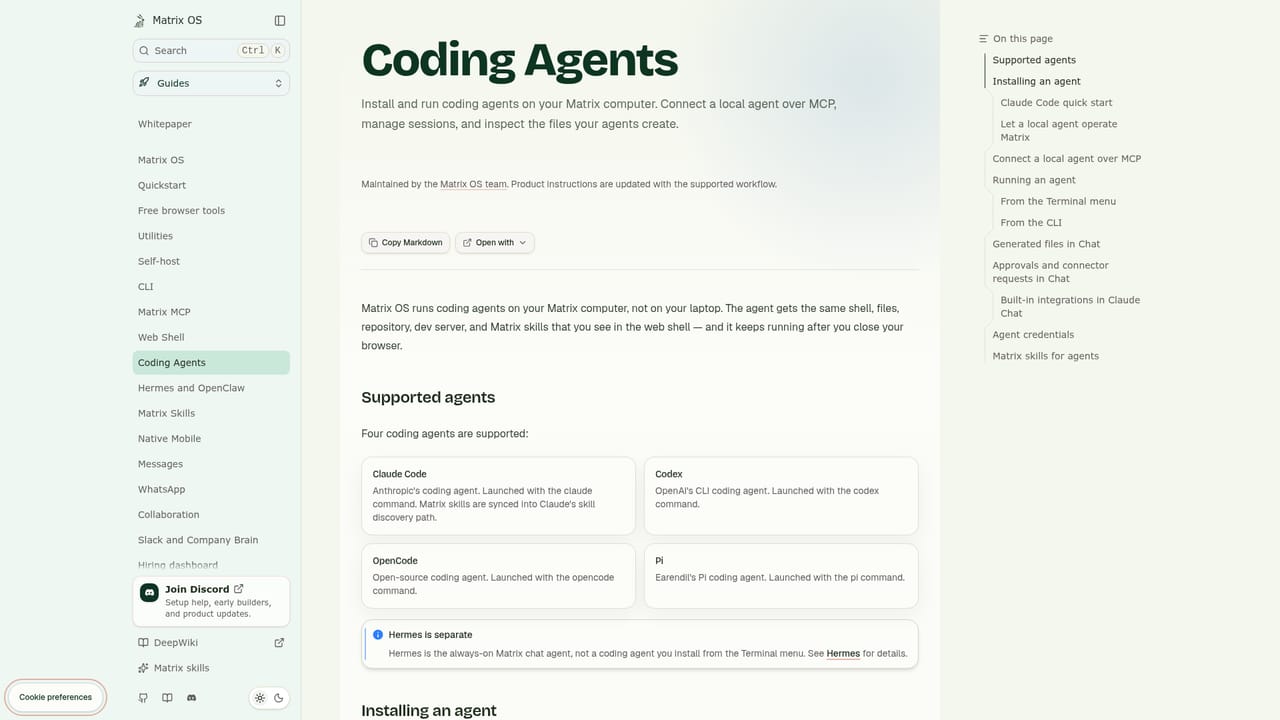This screenshot has height=720, width=1280.
Task: Open the Codex agent card
Action: [x=781, y=496]
